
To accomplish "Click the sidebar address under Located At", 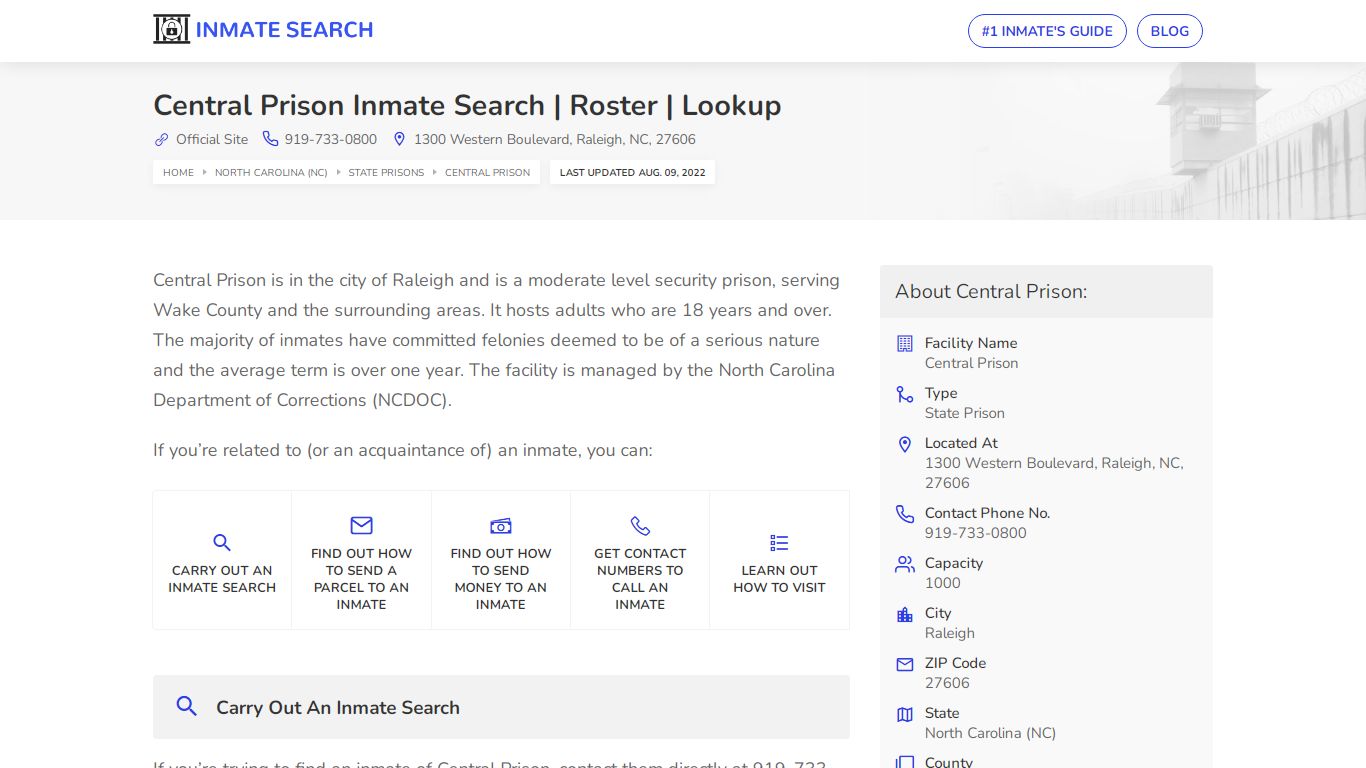I will [x=1054, y=473].
